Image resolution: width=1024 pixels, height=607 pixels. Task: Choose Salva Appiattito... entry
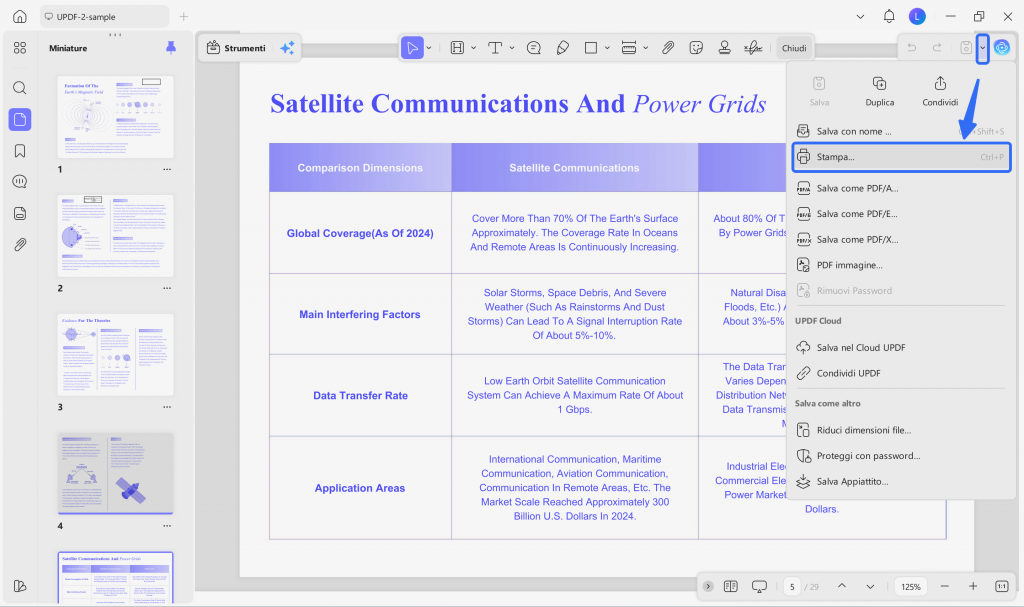pyautogui.click(x=901, y=482)
